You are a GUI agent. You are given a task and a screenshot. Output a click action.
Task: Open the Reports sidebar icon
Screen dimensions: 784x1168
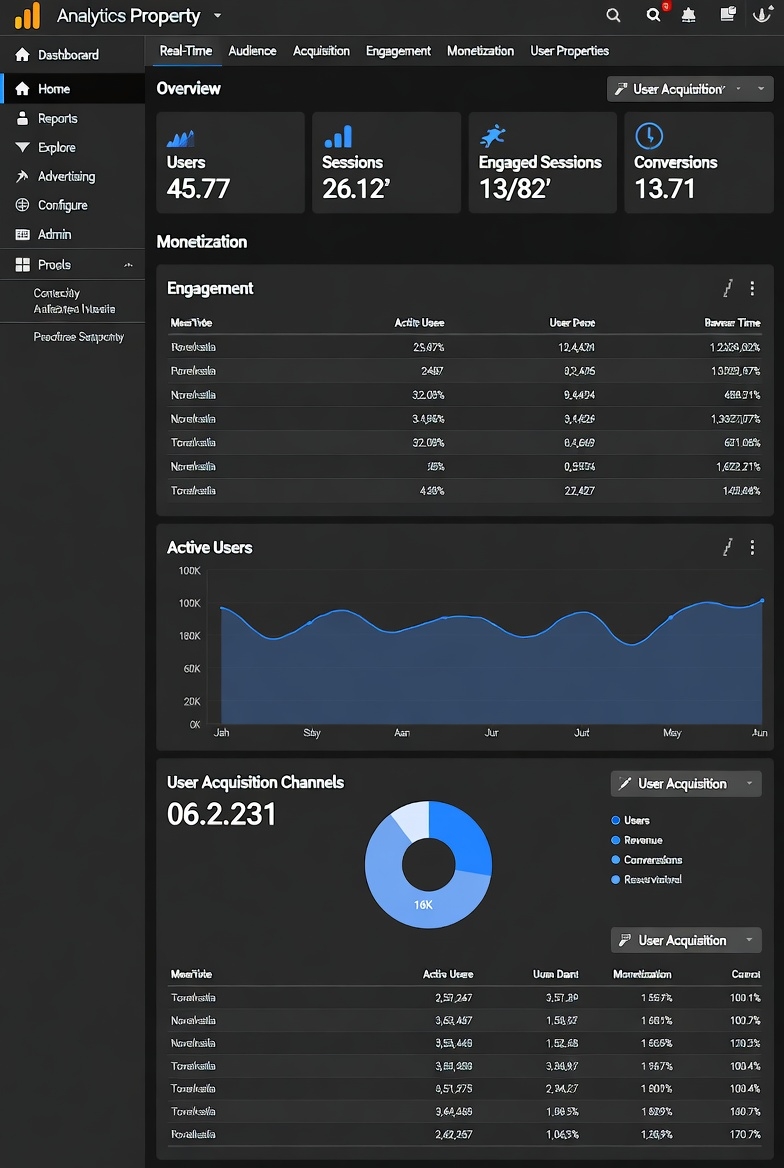pos(22,118)
